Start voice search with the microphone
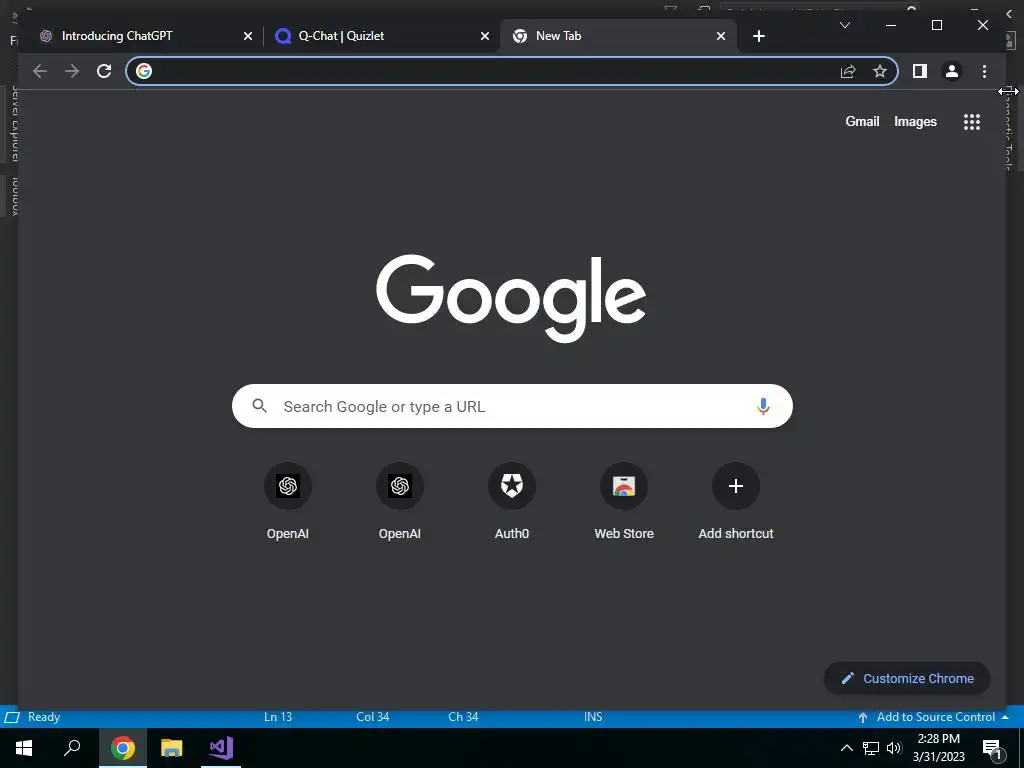 click(x=763, y=406)
